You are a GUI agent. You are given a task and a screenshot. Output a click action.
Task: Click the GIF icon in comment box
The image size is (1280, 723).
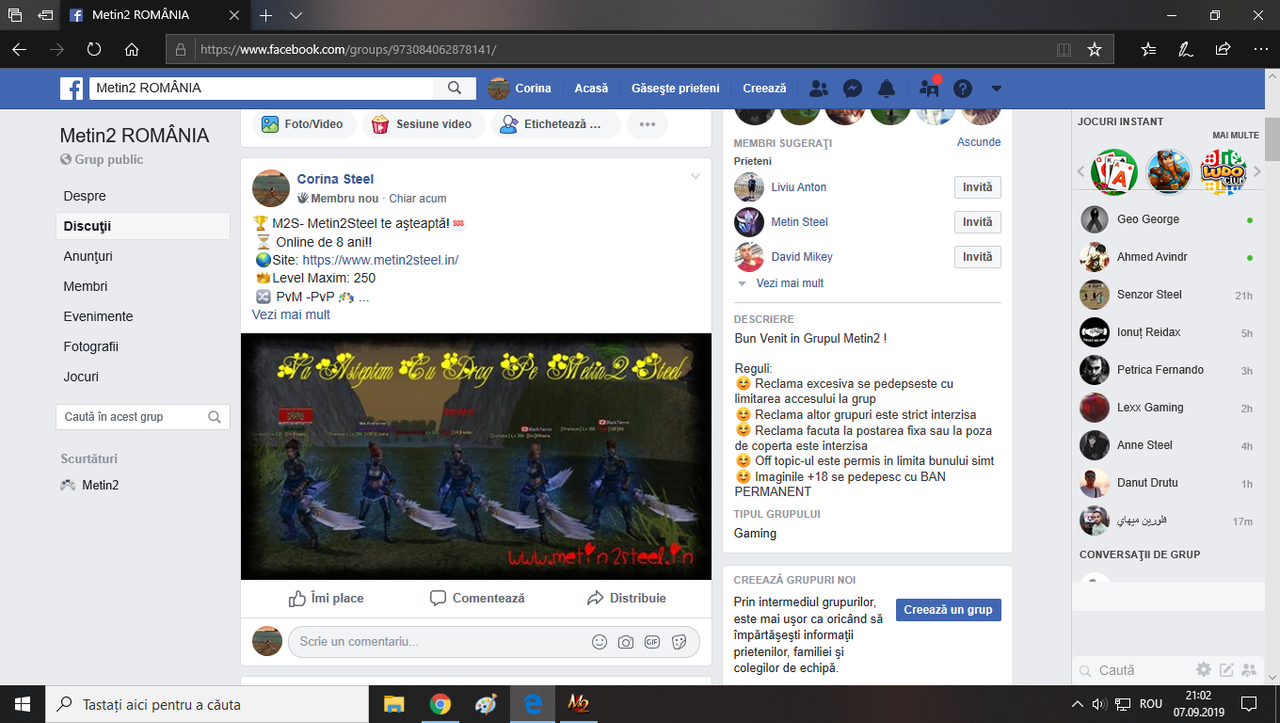coord(652,642)
